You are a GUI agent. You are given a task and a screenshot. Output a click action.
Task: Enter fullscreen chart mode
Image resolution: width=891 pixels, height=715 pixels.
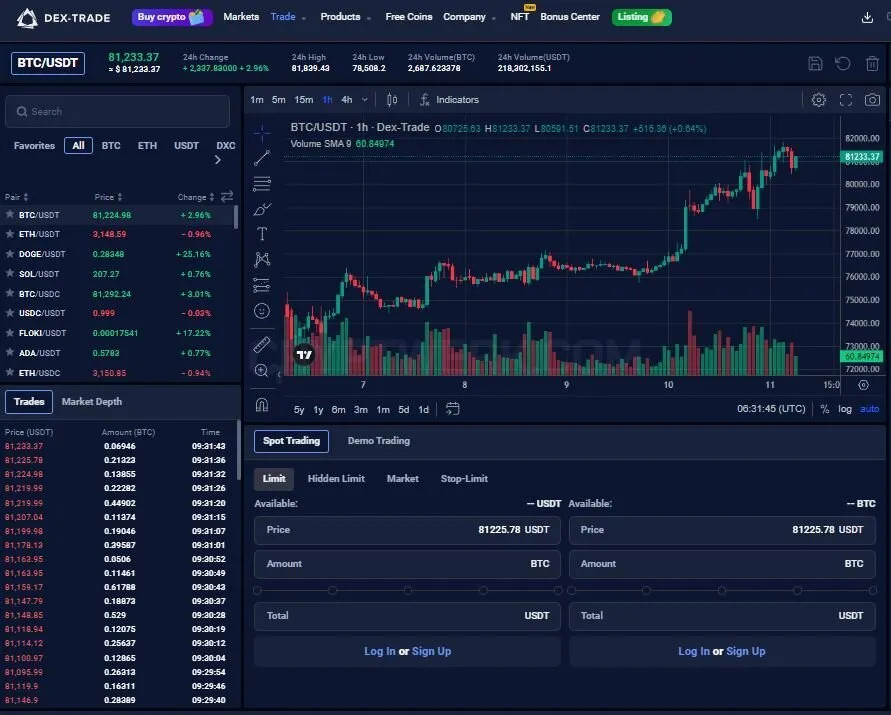[846, 100]
